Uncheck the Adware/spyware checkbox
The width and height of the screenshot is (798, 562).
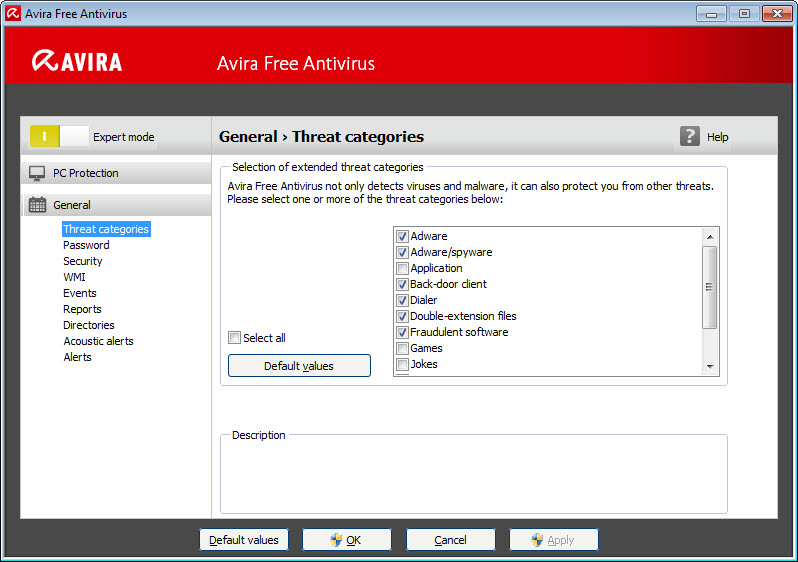coord(402,252)
